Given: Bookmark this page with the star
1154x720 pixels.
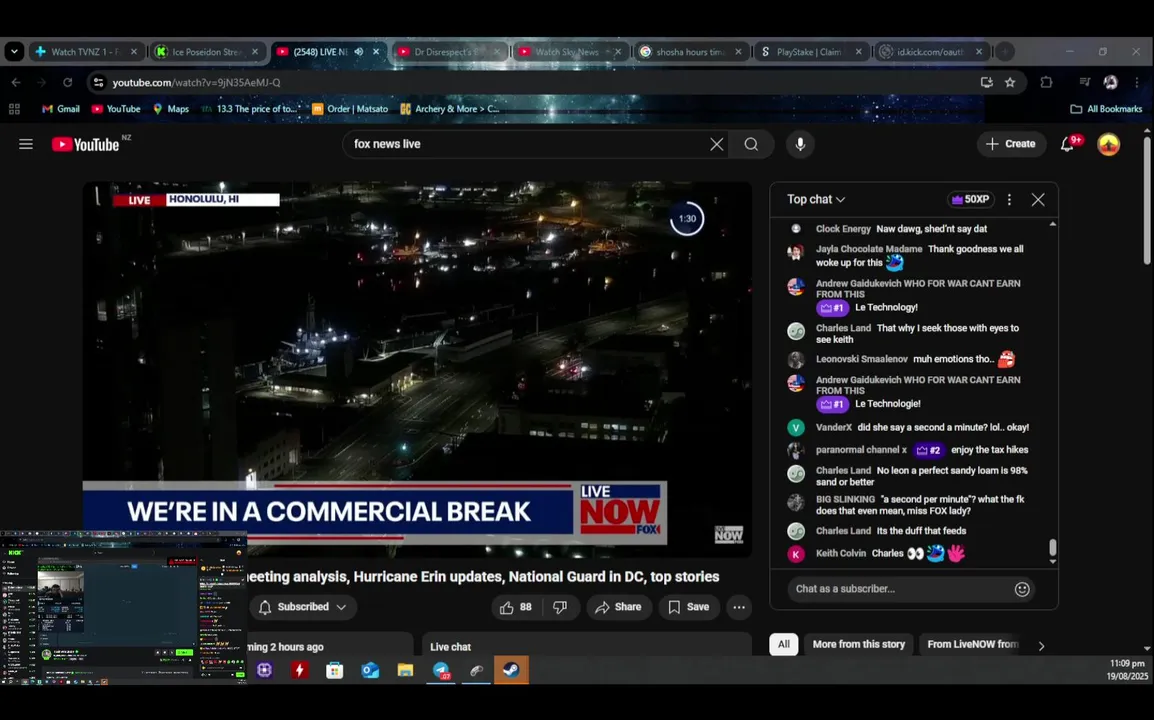Looking at the screenshot, I should 1010,82.
